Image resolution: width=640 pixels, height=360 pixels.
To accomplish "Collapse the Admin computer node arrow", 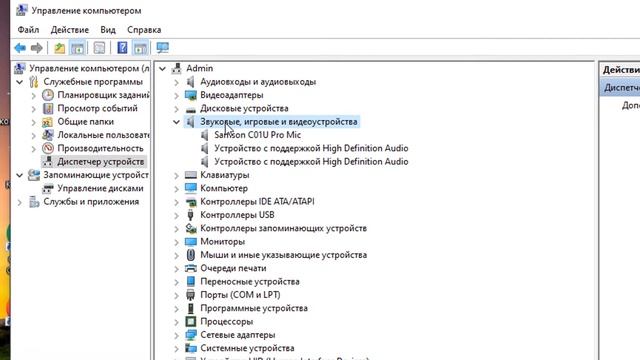I will coord(162,69).
